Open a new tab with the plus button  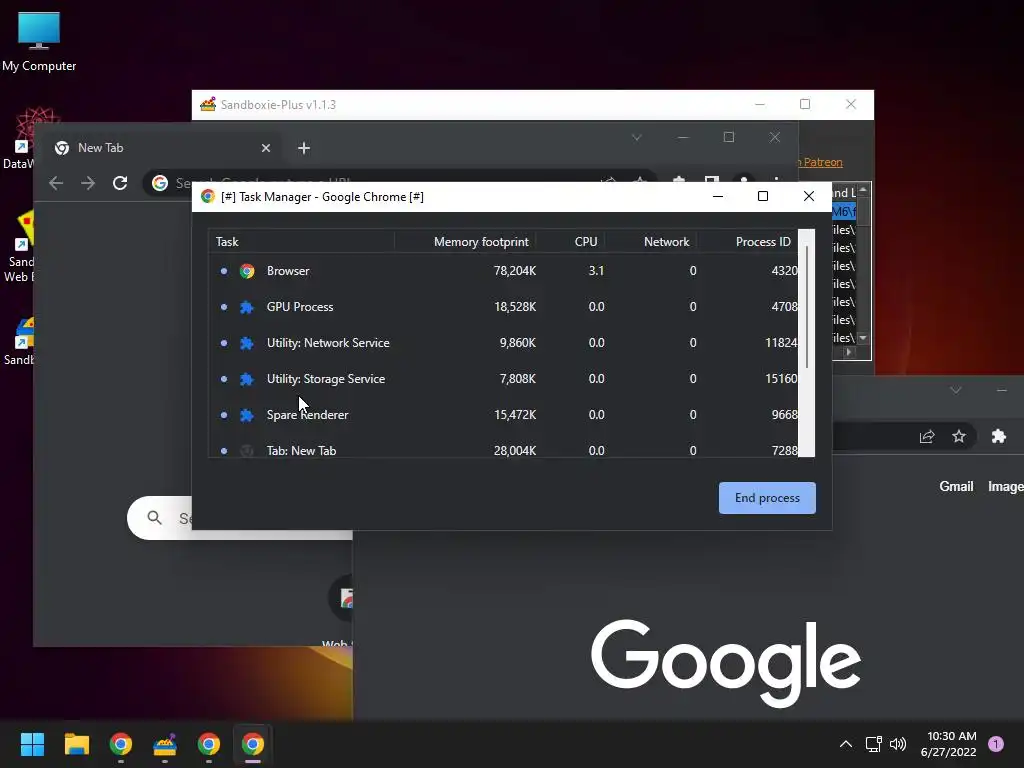pyautogui.click(x=304, y=148)
